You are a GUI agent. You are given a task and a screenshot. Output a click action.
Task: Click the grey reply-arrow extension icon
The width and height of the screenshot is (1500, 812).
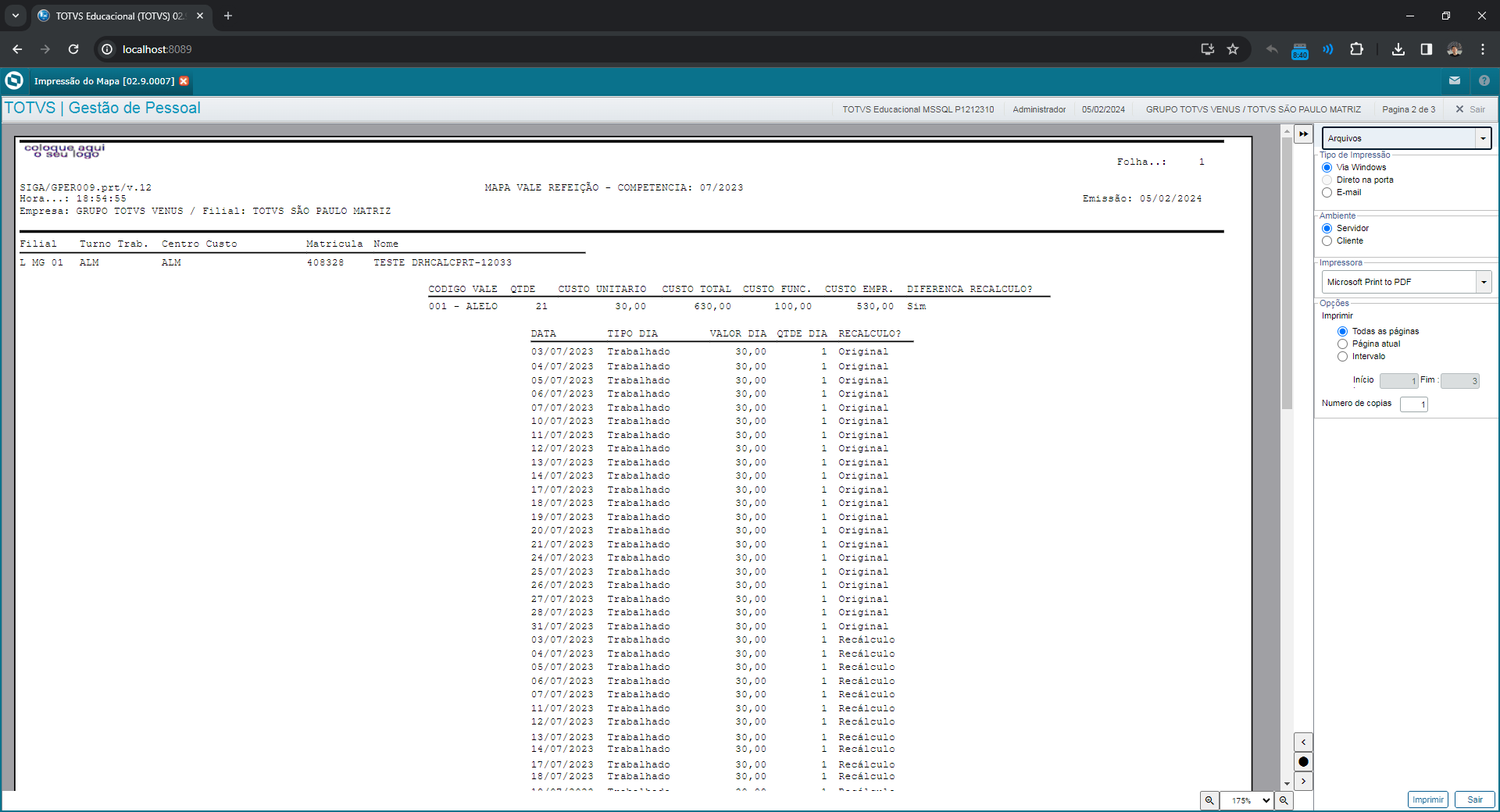pyautogui.click(x=1272, y=49)
